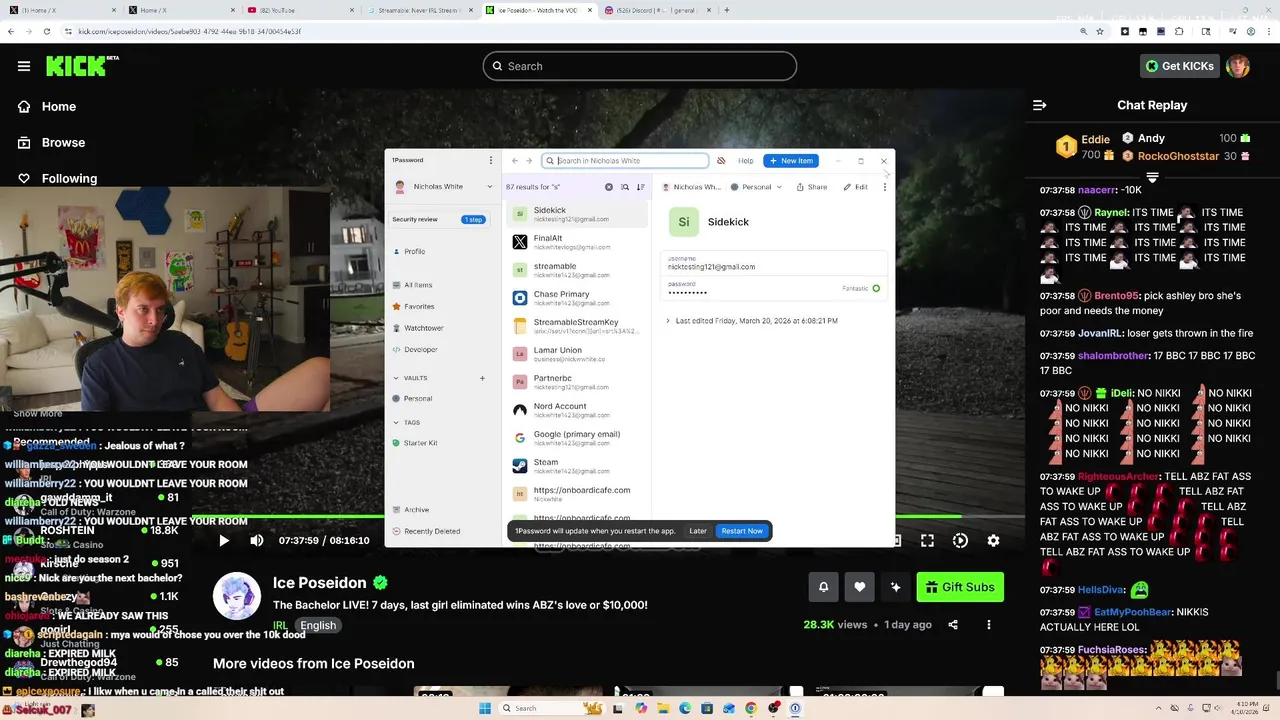
Task: Open Personal vault dropdown in item header
Action: pos(754,187)
